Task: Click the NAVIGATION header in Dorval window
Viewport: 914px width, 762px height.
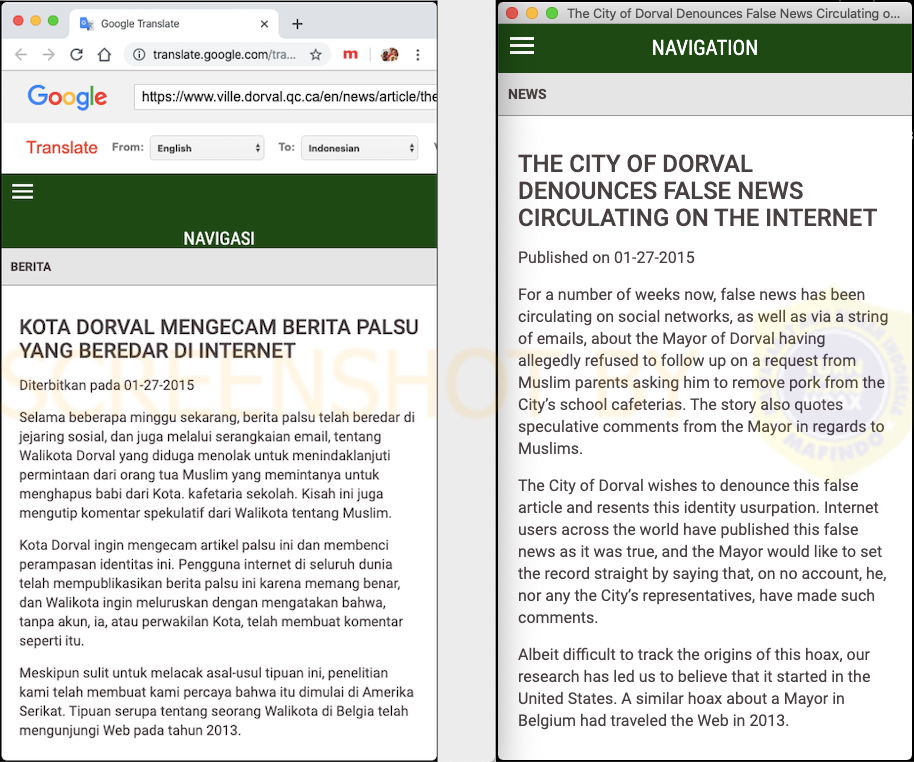Action: click(705, 48)
